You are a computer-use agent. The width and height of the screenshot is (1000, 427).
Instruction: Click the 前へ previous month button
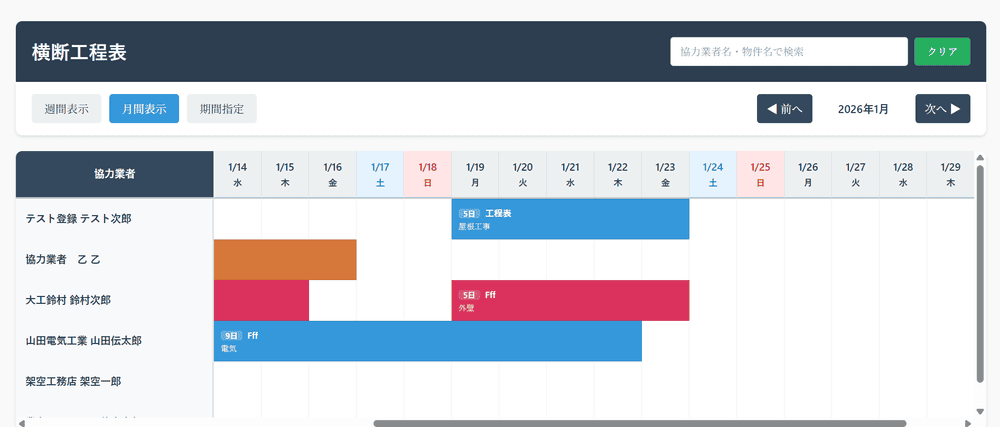784,109
